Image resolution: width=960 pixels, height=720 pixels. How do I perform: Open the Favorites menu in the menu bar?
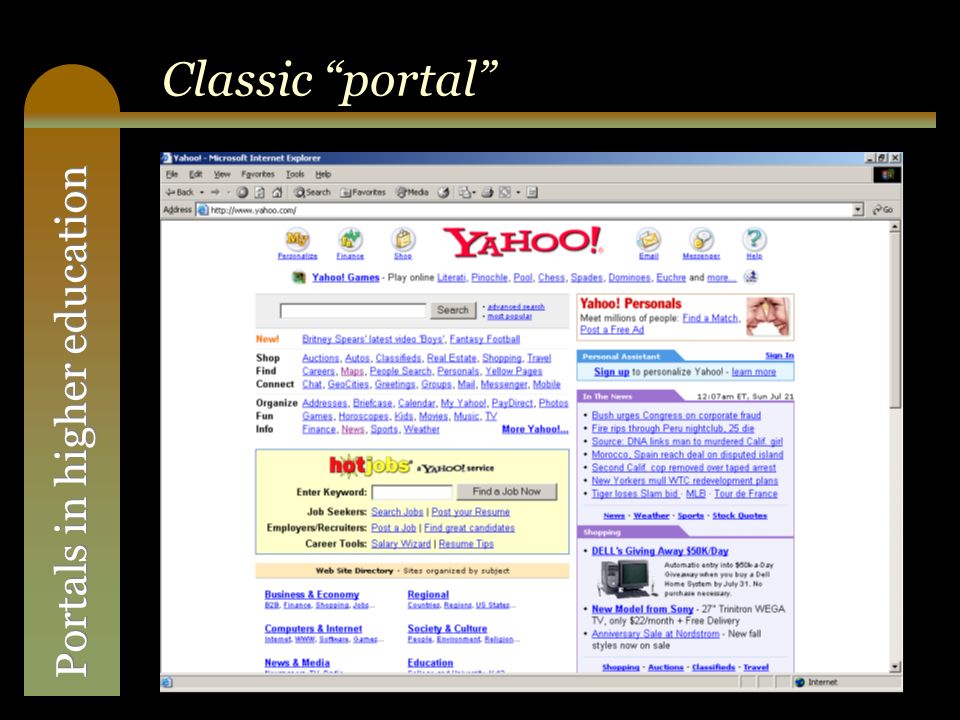point(258,174)
